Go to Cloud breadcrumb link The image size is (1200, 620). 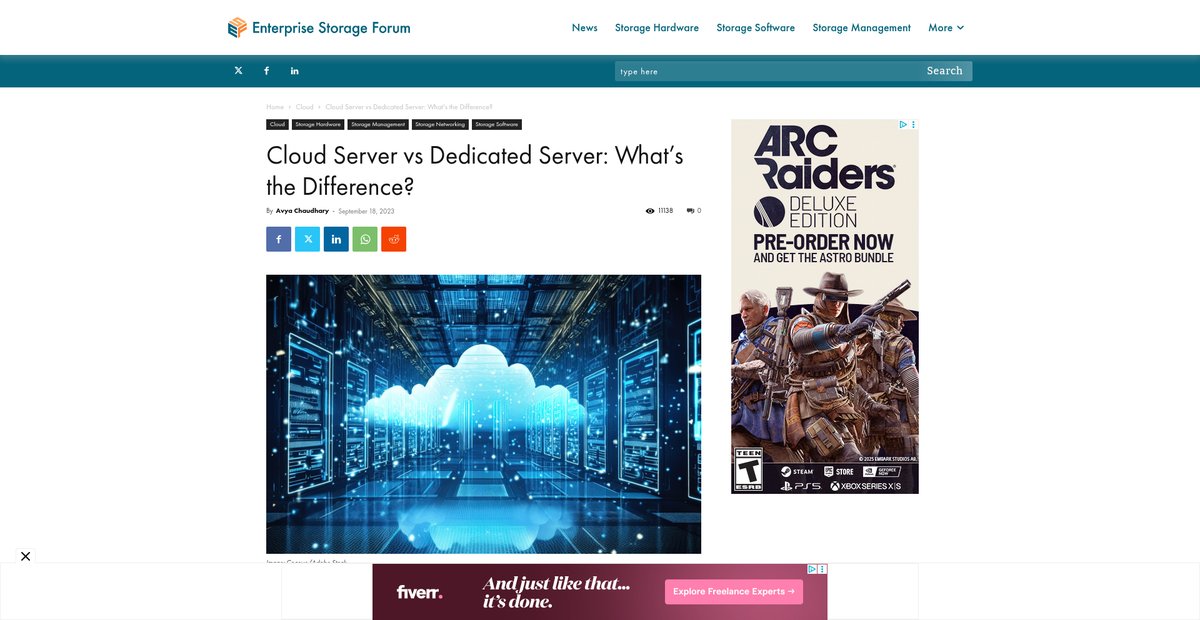pyautogui.click(x=305, y=107)
